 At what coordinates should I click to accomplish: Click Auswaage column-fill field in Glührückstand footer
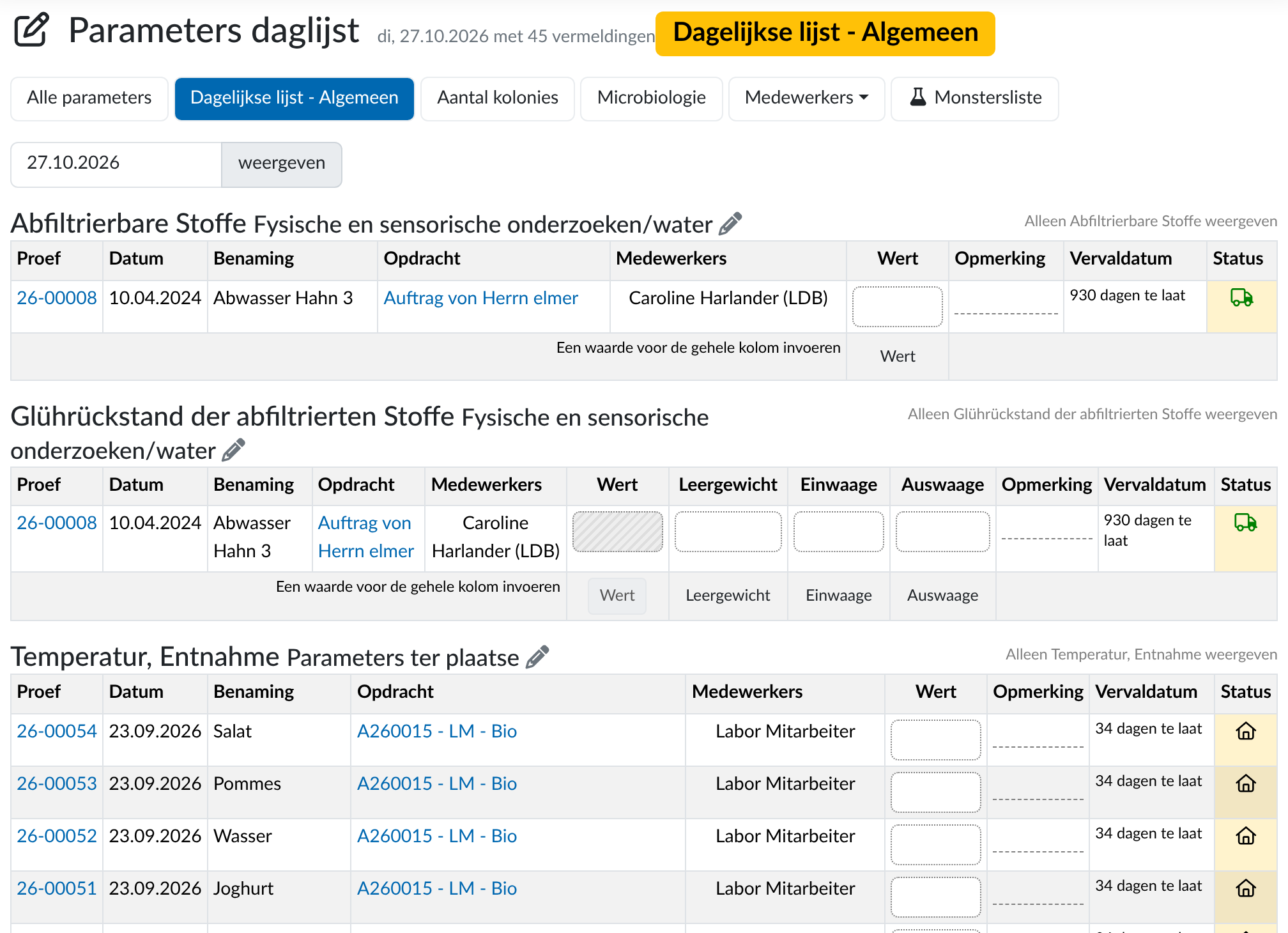pyautogui.click(x=943, y=596)
